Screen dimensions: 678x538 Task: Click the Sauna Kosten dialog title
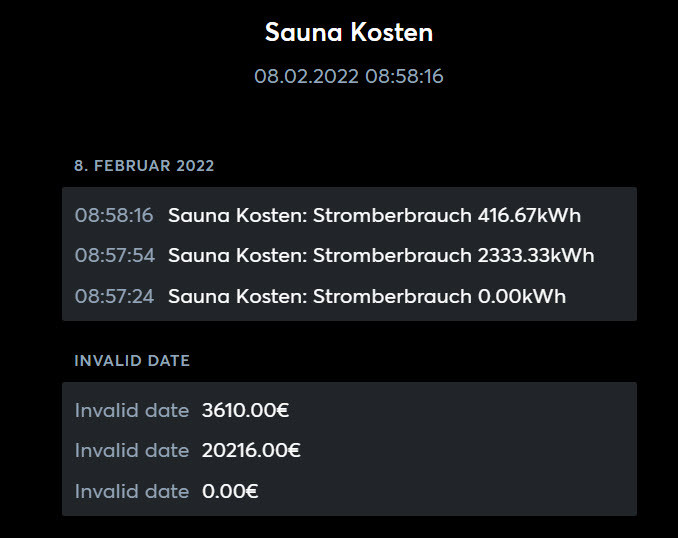[x=348, y=32]
